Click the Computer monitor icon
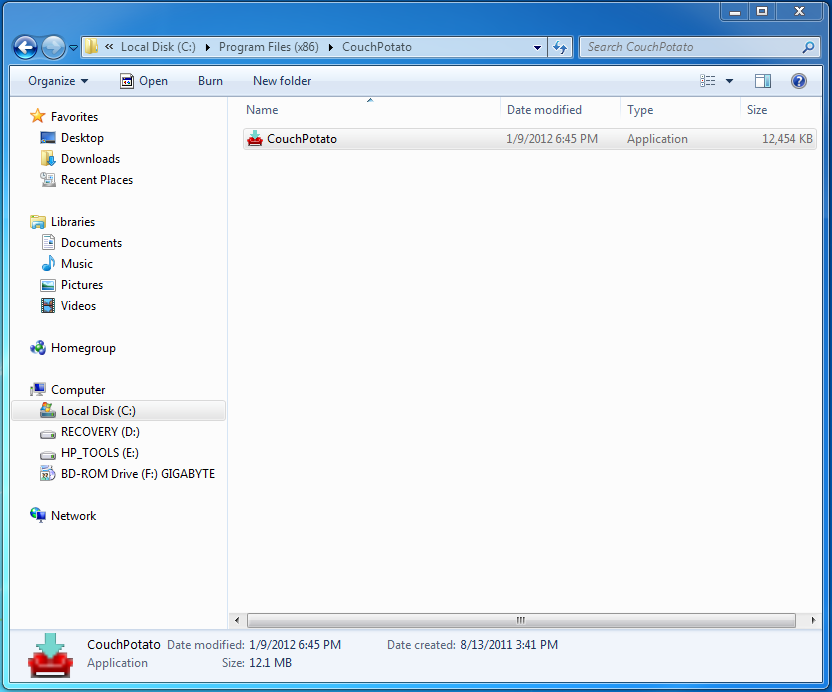This screenshot has height=692, width=832. point(38,390)
